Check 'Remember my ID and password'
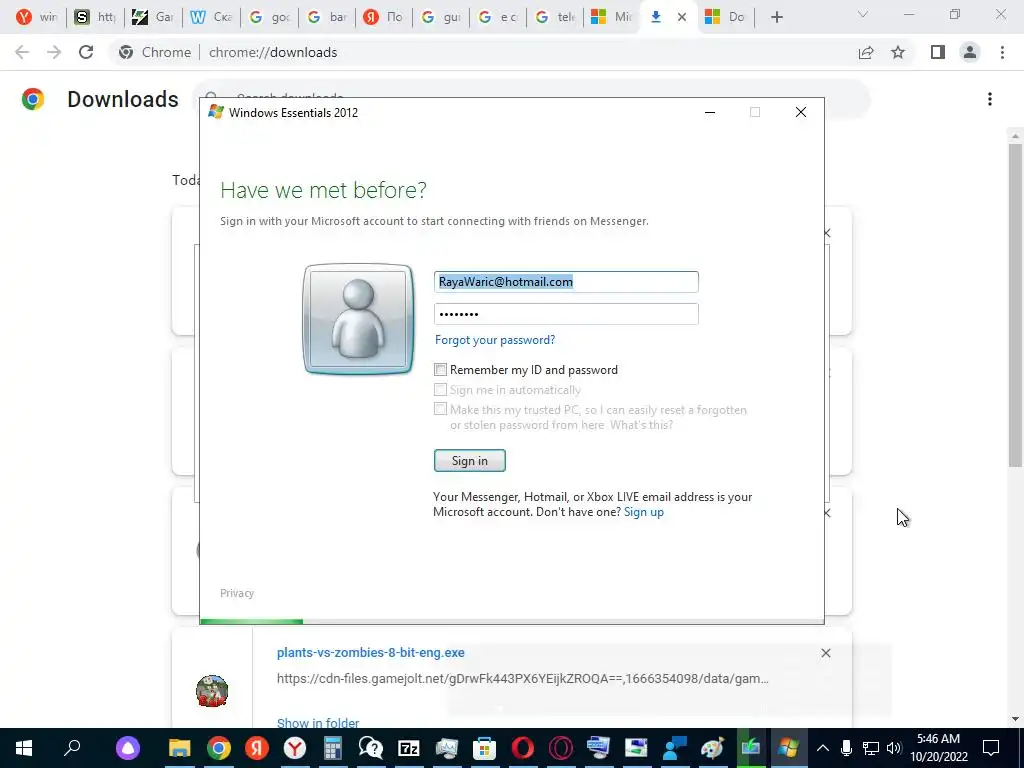 tap(441, 370)
